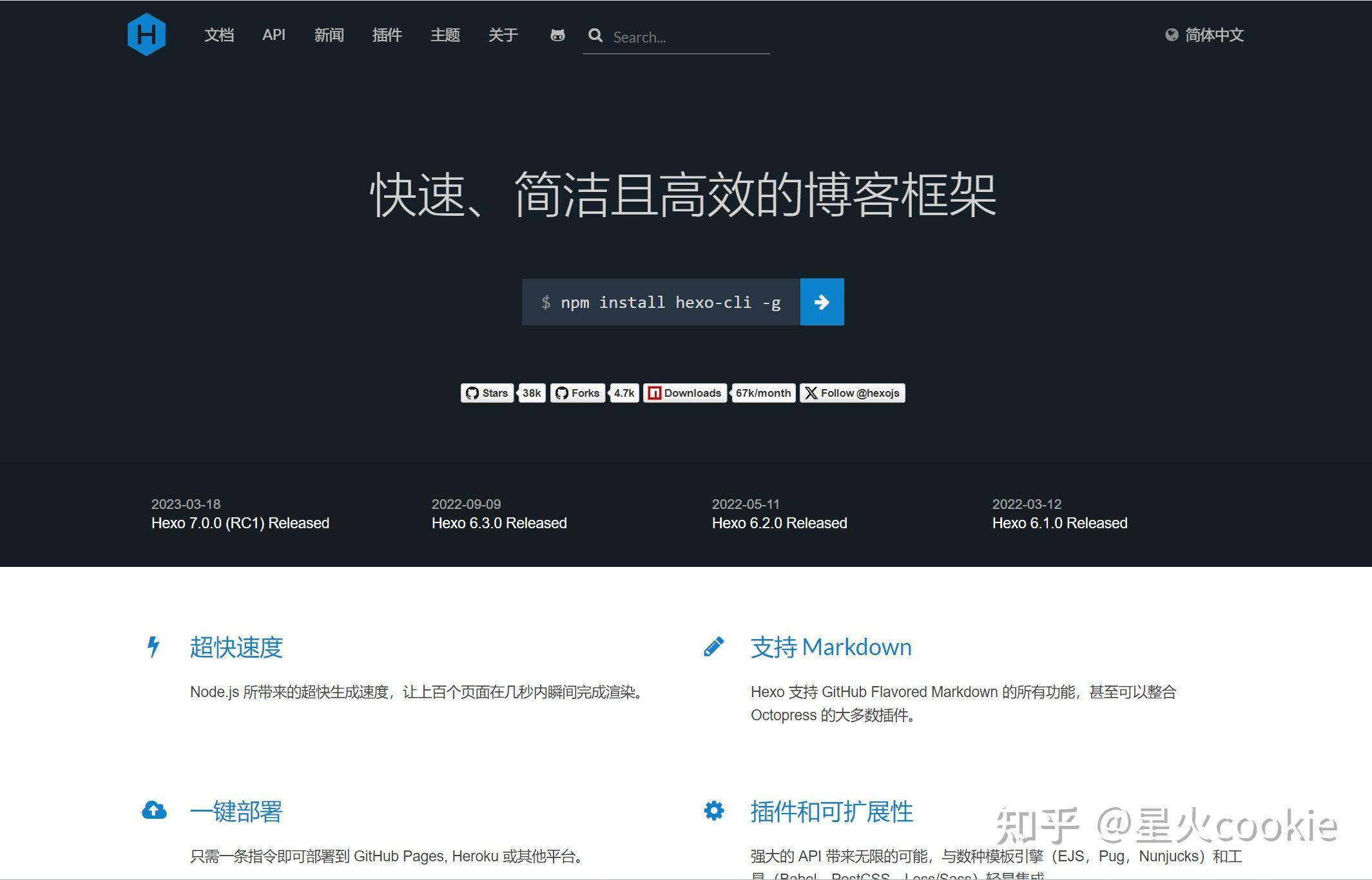1372x880 pixels.
Task: Click the 2022-09-09 date text
Action: point(466,504)
